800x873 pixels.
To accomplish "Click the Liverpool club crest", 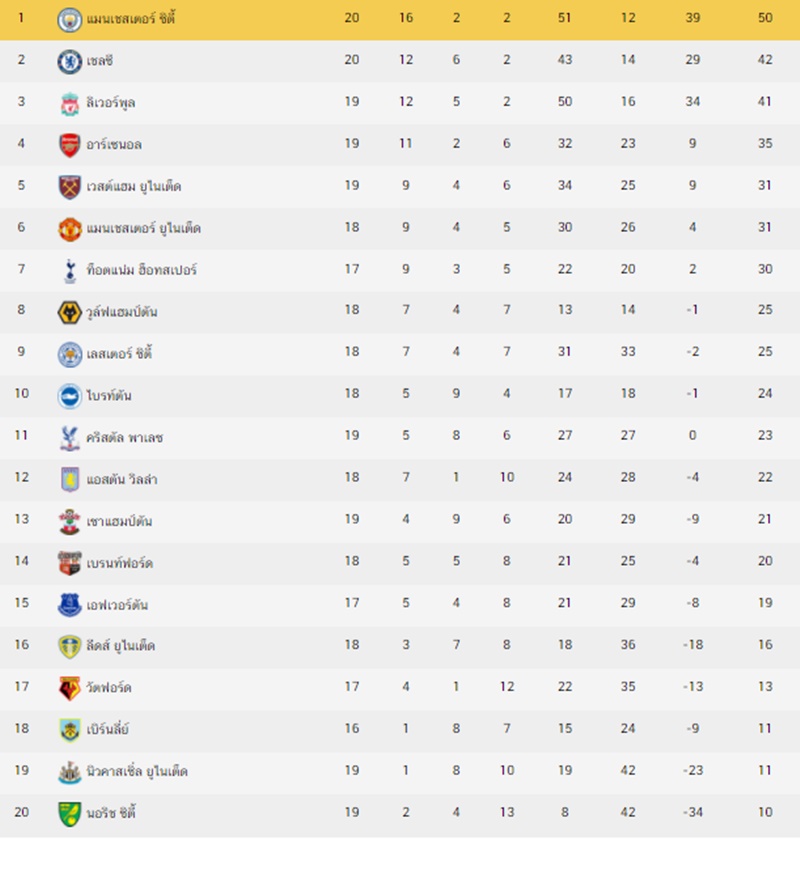I will pyautogui.click(x=70, y=104).
